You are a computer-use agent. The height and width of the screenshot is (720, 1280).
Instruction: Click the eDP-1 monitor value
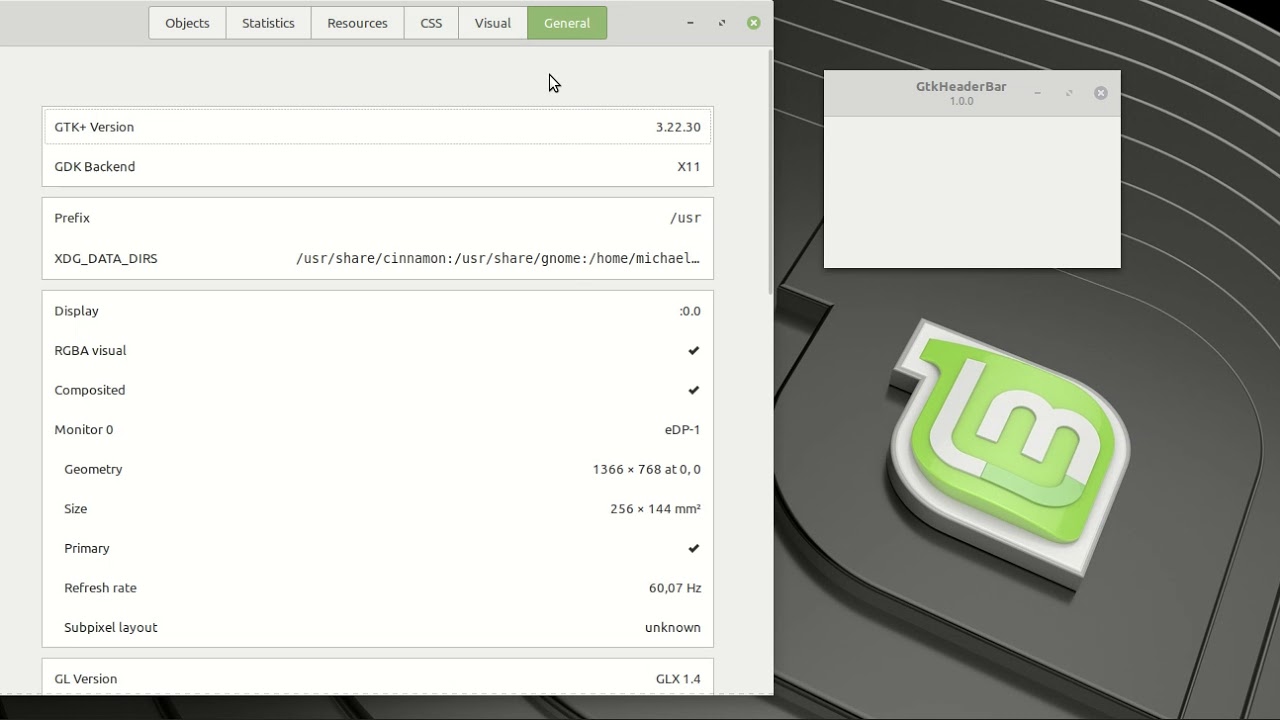pos(683,430)
